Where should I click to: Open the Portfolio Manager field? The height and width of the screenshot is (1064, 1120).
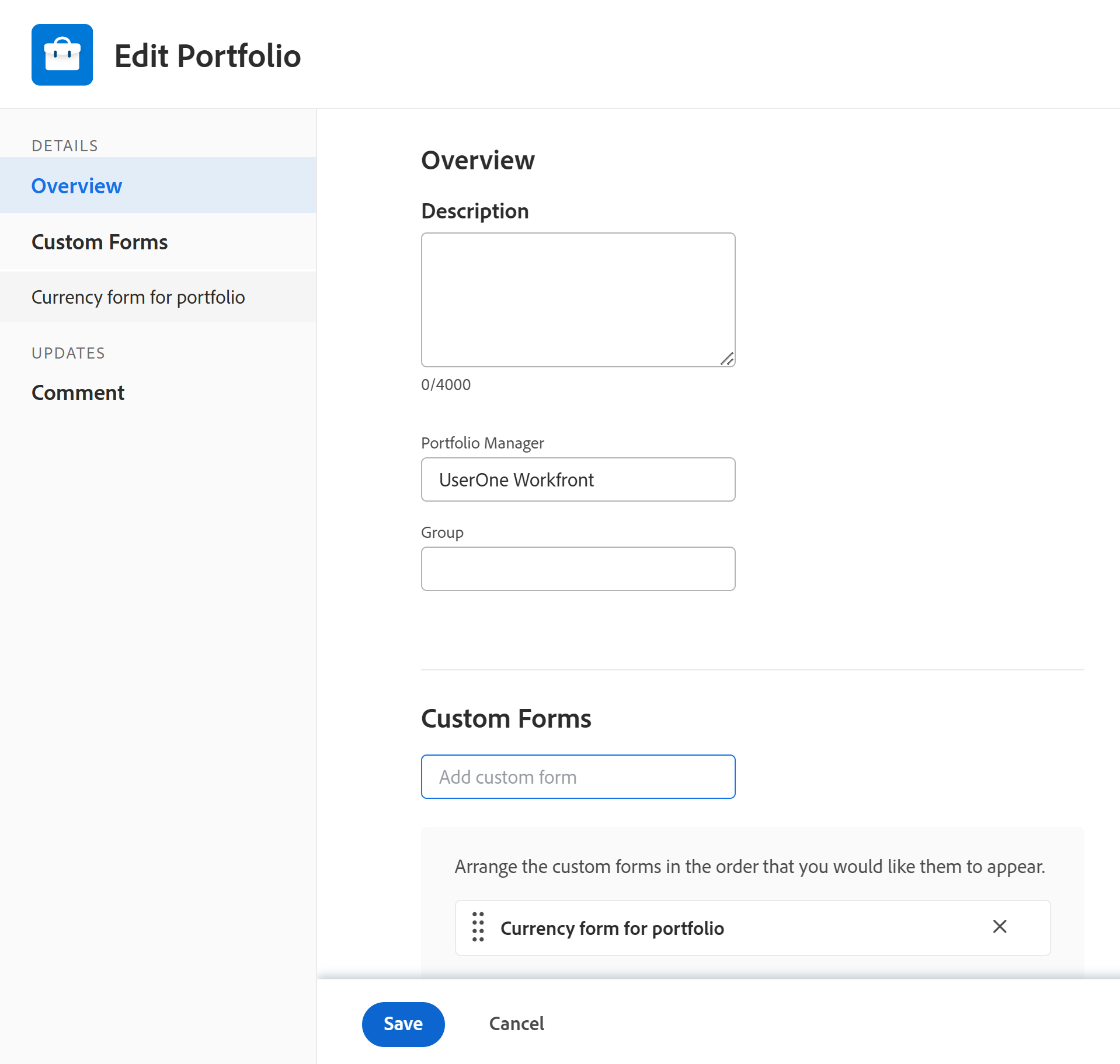coord(578,479)
